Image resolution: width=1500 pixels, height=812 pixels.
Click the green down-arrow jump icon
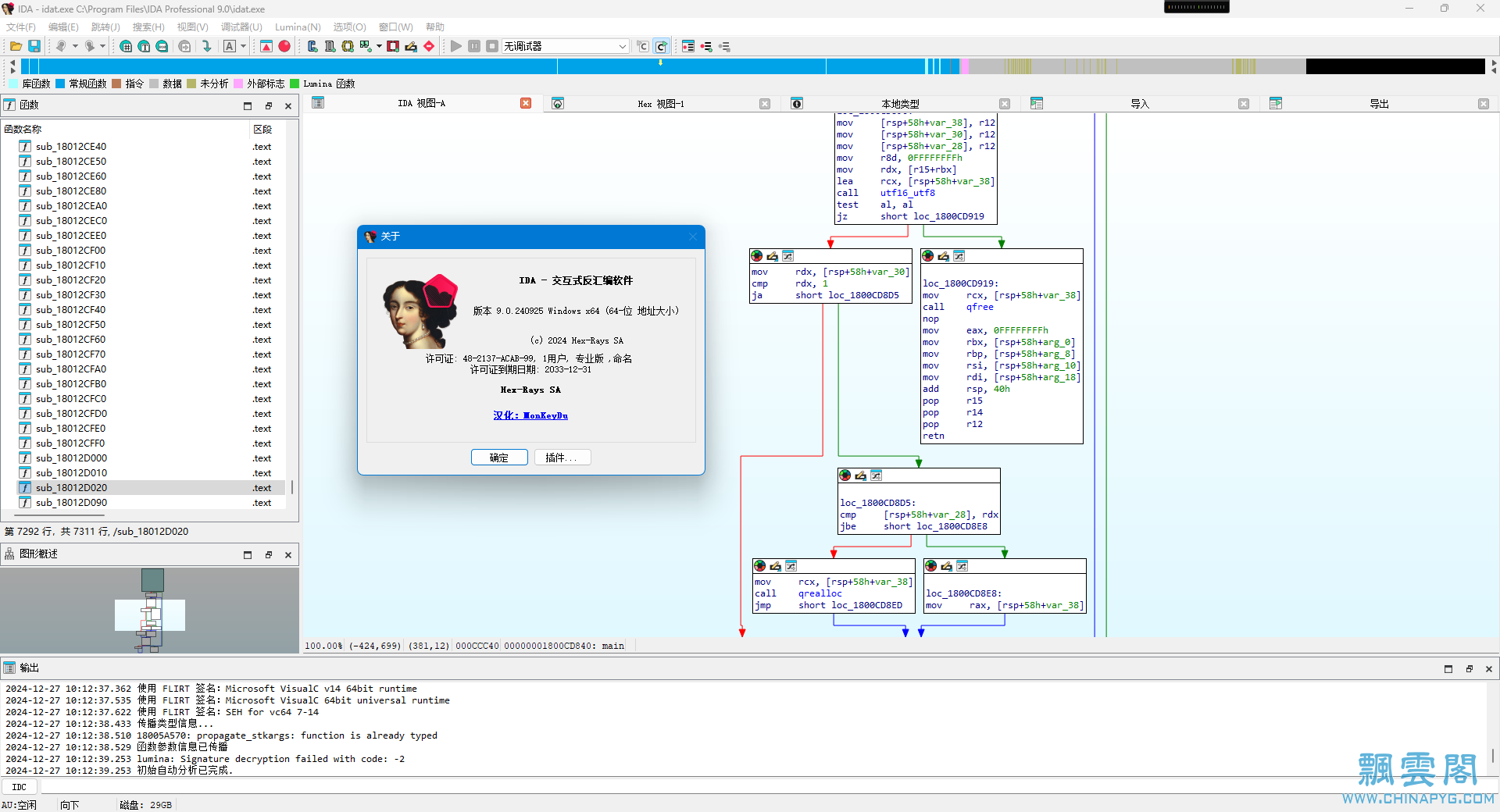pyautogui.click(x=207, y=47)
